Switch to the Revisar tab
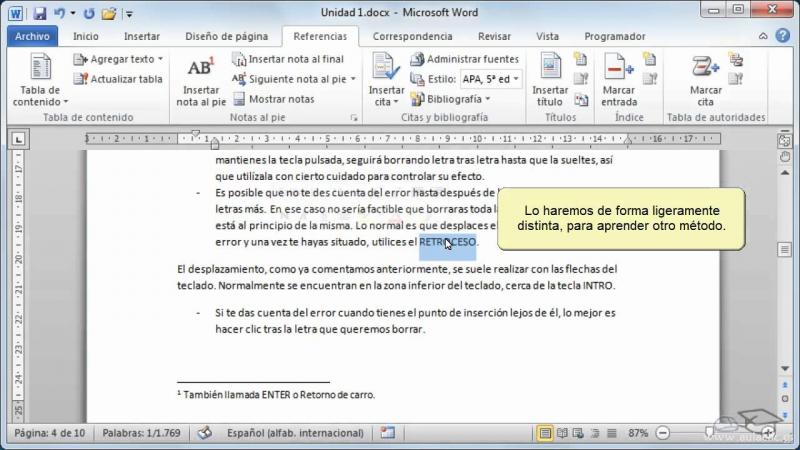The height and width of the screenshot is (450, 800). [x=494, y=36]
